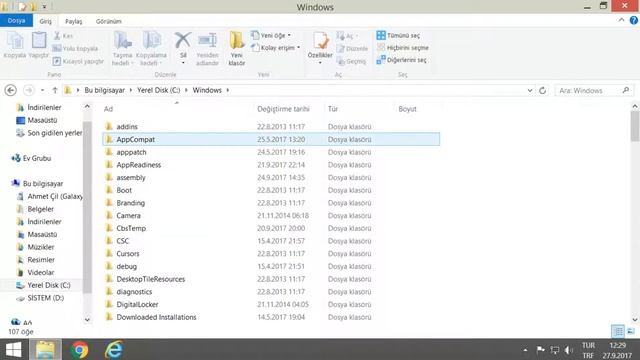Image resolution: width=640 pixels, height=360 pixels.
Task: Click the volume speaker tray icon
Action: tap(568, 350)
